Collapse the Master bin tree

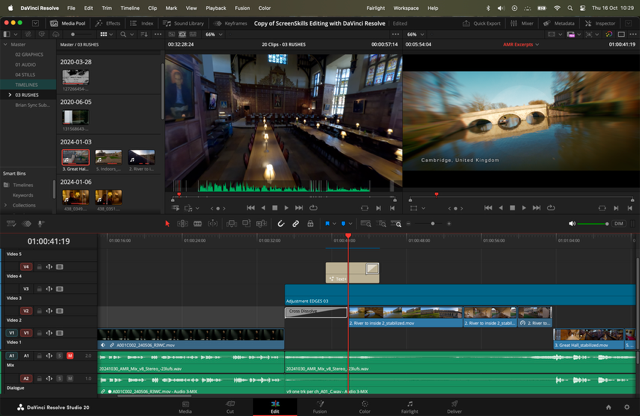tap(5, 44)
